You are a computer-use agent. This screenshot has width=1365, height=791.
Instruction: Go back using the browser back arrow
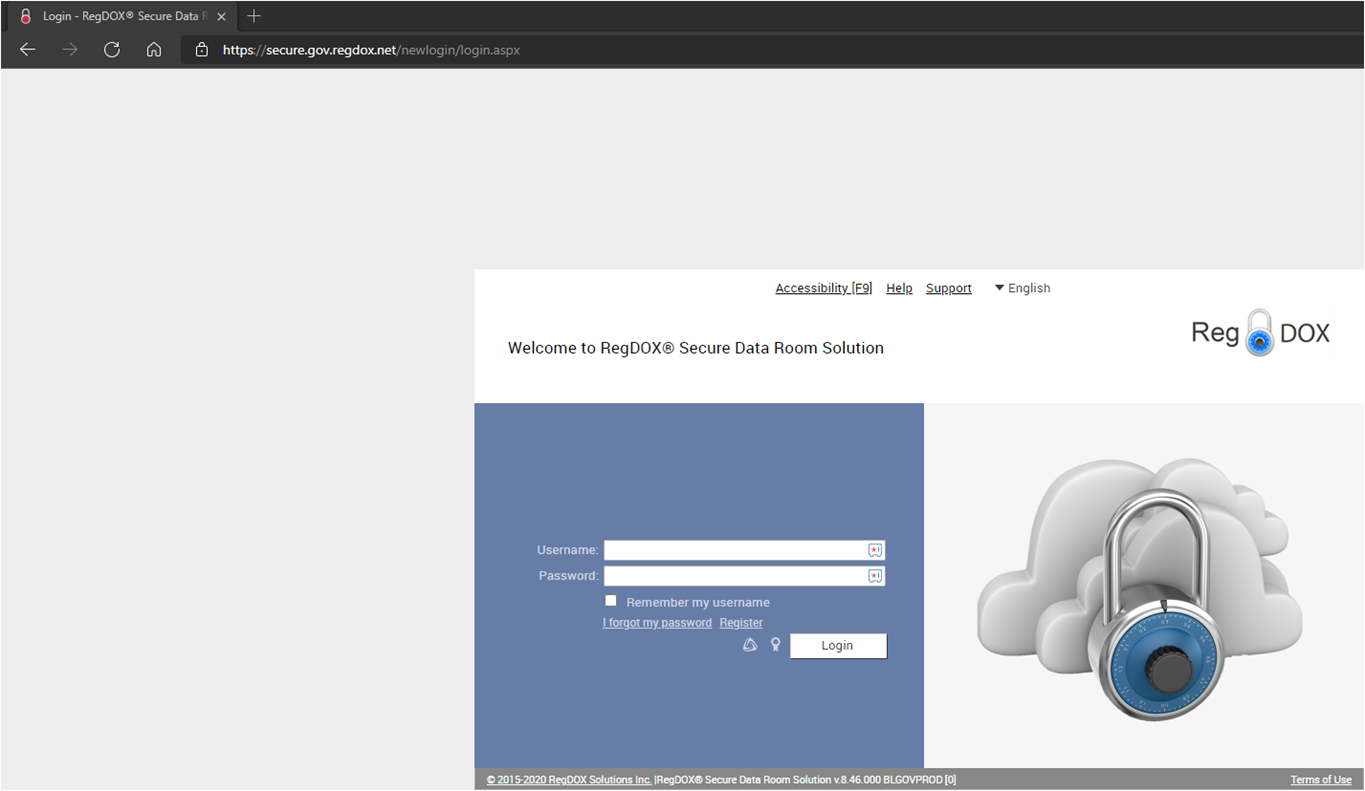coord(27,49)
